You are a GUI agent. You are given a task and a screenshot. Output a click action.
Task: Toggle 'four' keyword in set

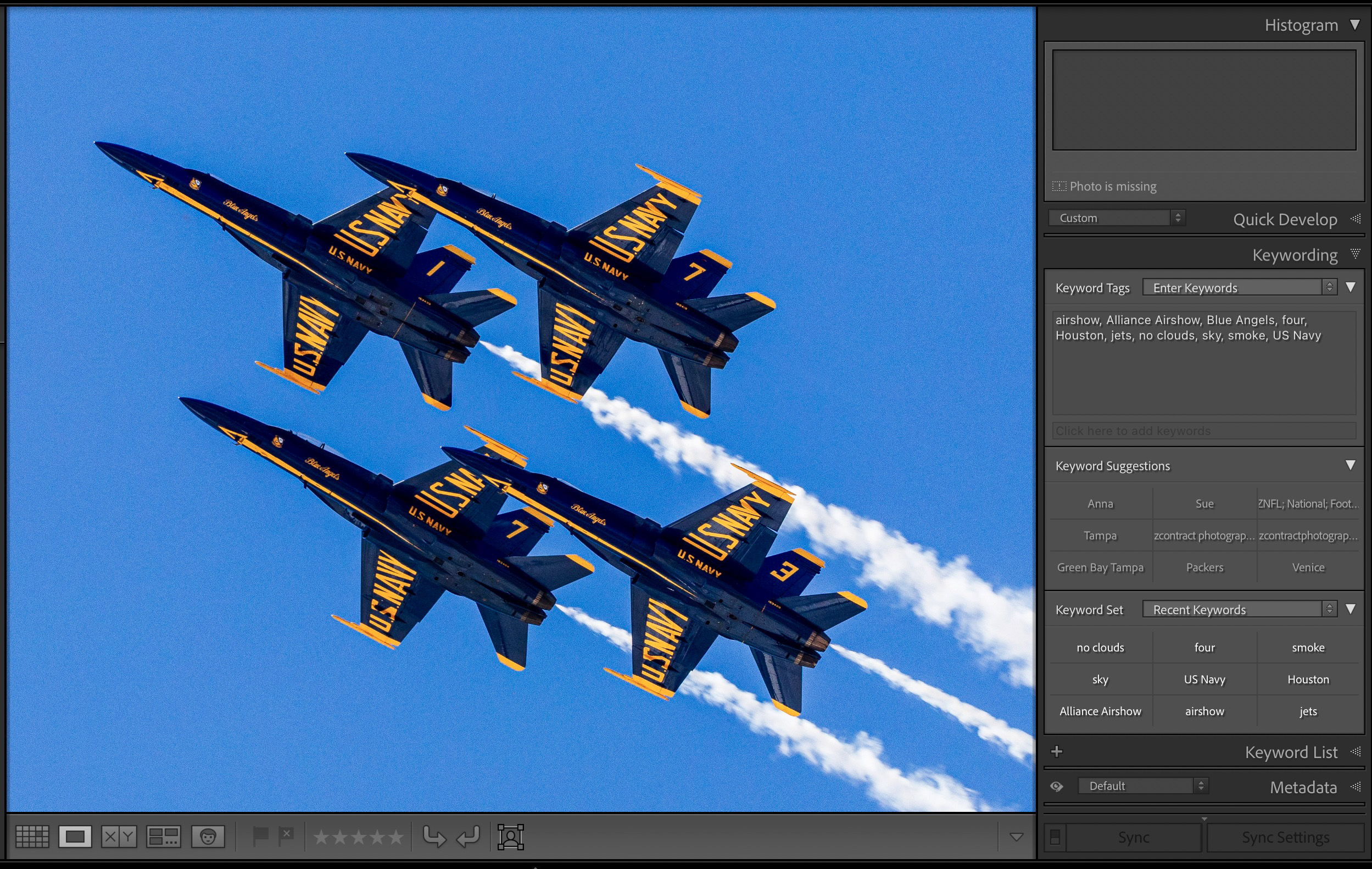coord(1204,647)
